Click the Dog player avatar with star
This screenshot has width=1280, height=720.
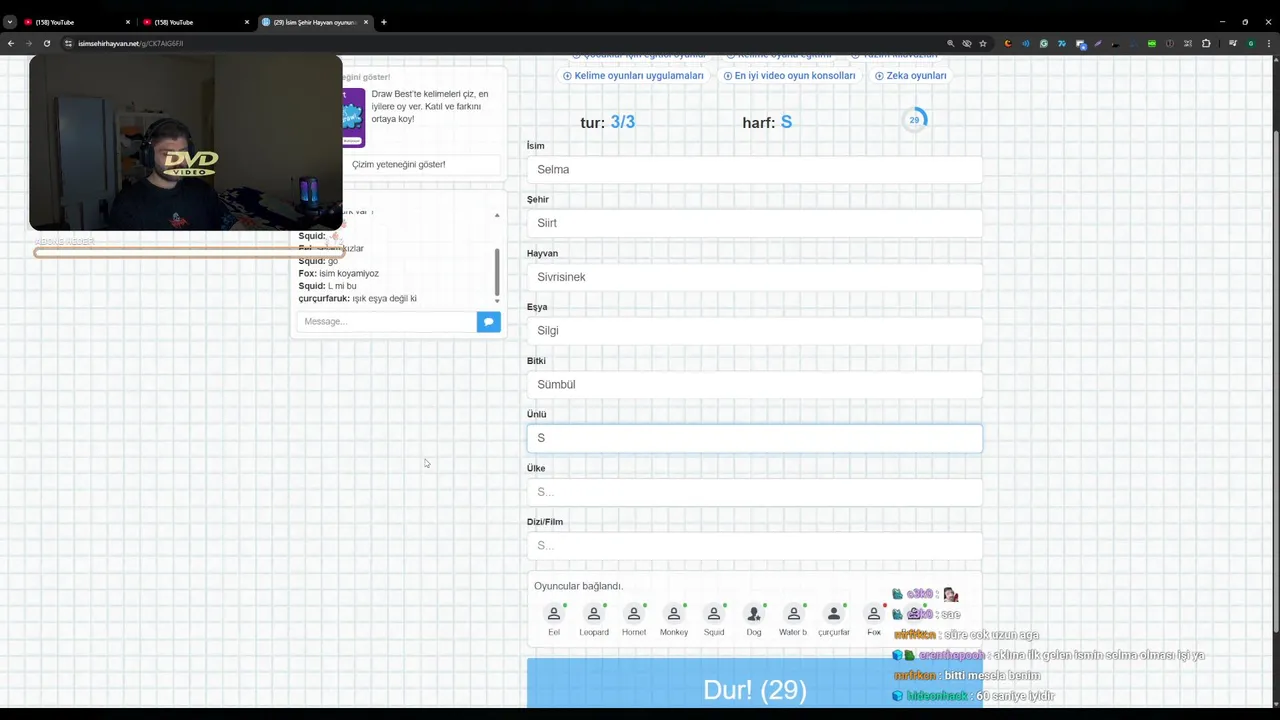pos(754,614)
